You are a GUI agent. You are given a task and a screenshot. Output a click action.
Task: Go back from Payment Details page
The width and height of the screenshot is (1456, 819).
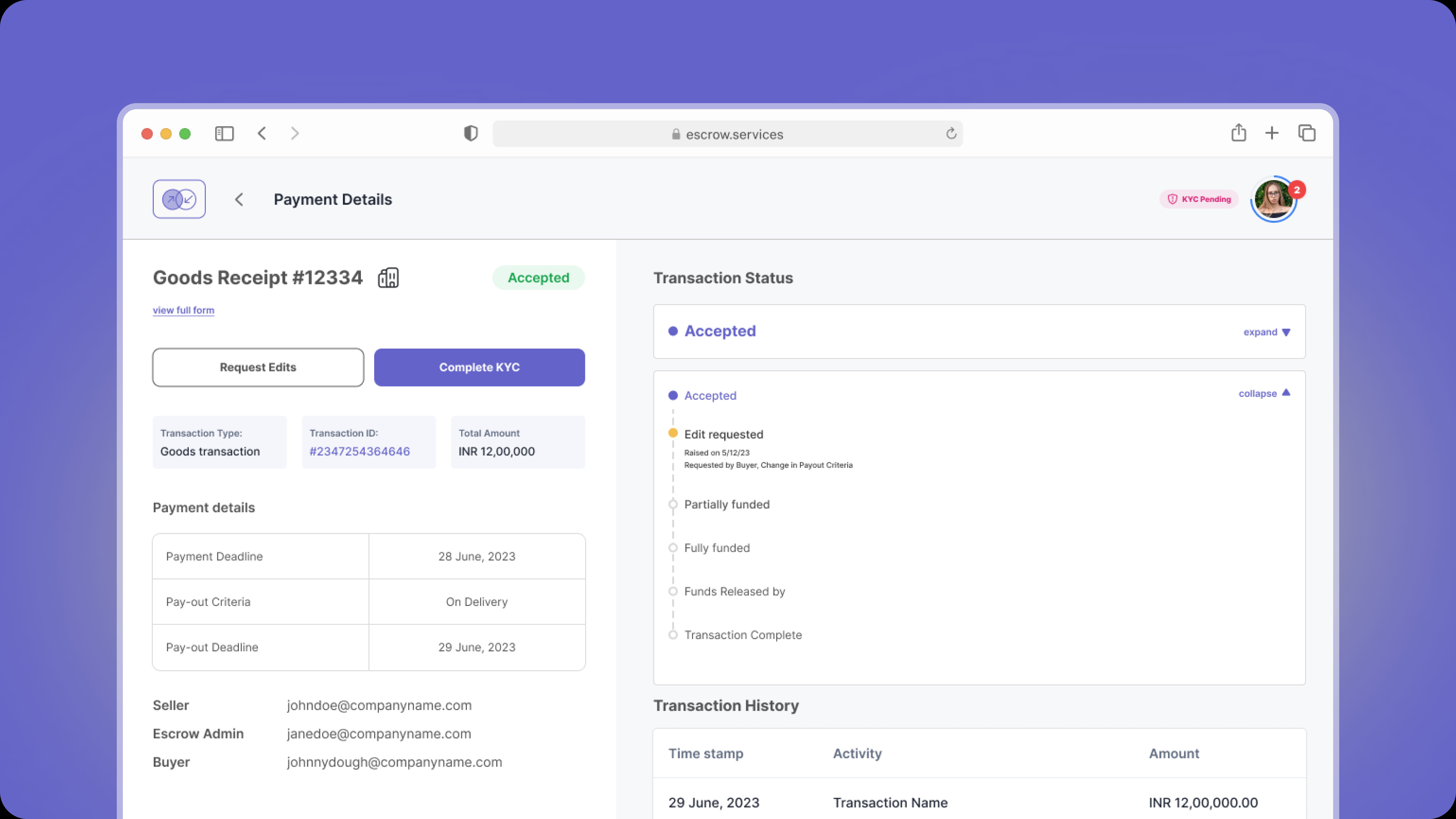pos(239,199)
